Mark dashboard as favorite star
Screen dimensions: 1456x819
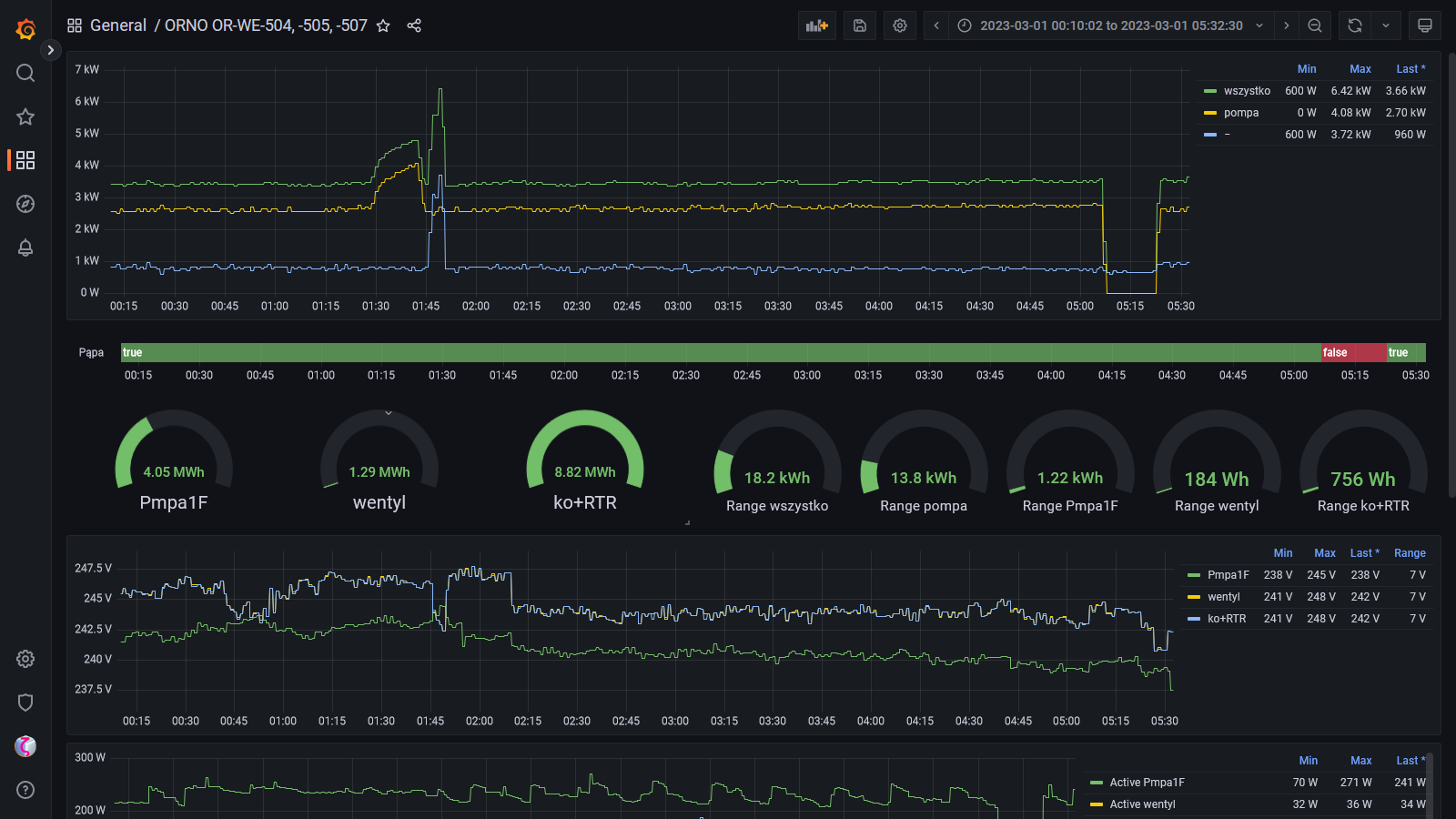coord(383,25)
